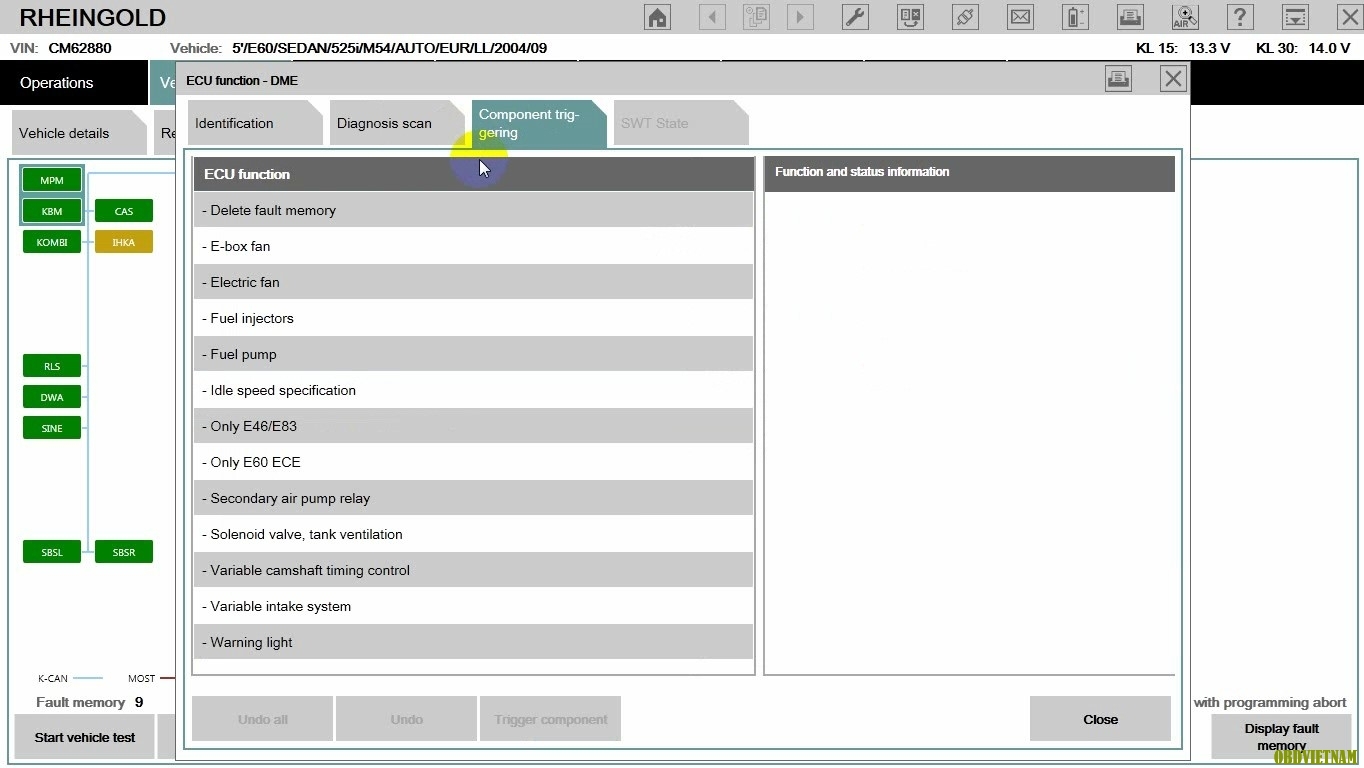1364x768 pixels.
Task: Select the 'Only E60 ECE' entry
Action: (473, 462)
